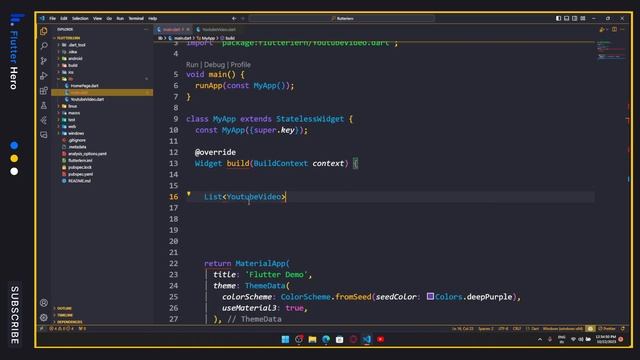Open the Explorer view in activity bar
Screen dimensions: 640x360
tap(44, 31)
